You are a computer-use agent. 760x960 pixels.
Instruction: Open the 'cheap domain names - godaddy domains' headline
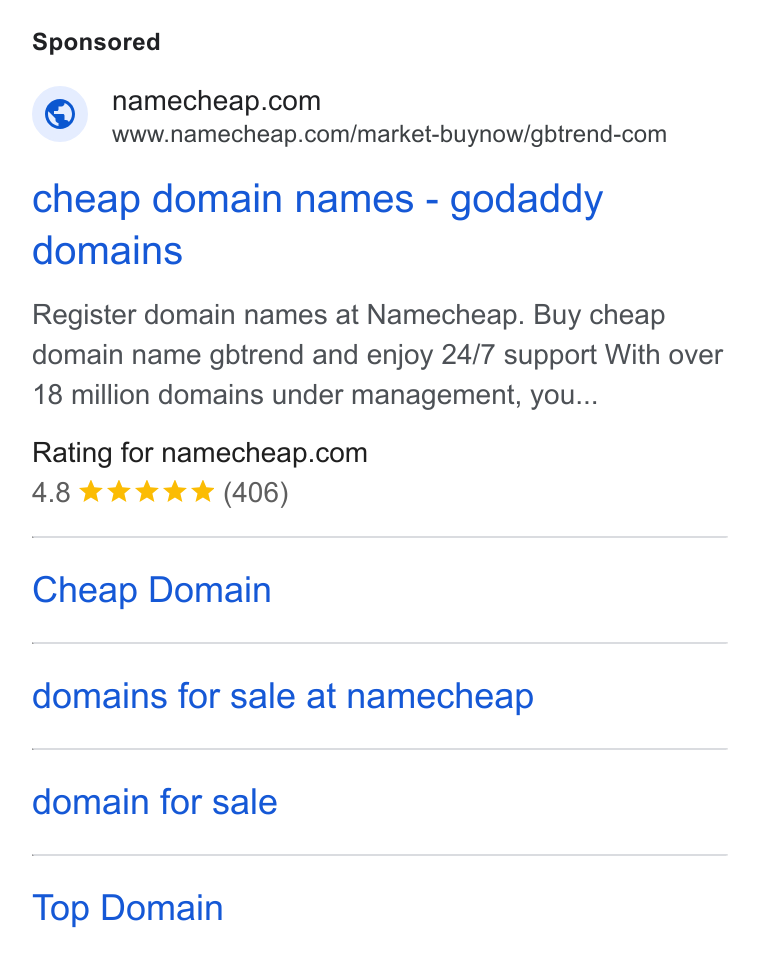(x=317, y=225)
